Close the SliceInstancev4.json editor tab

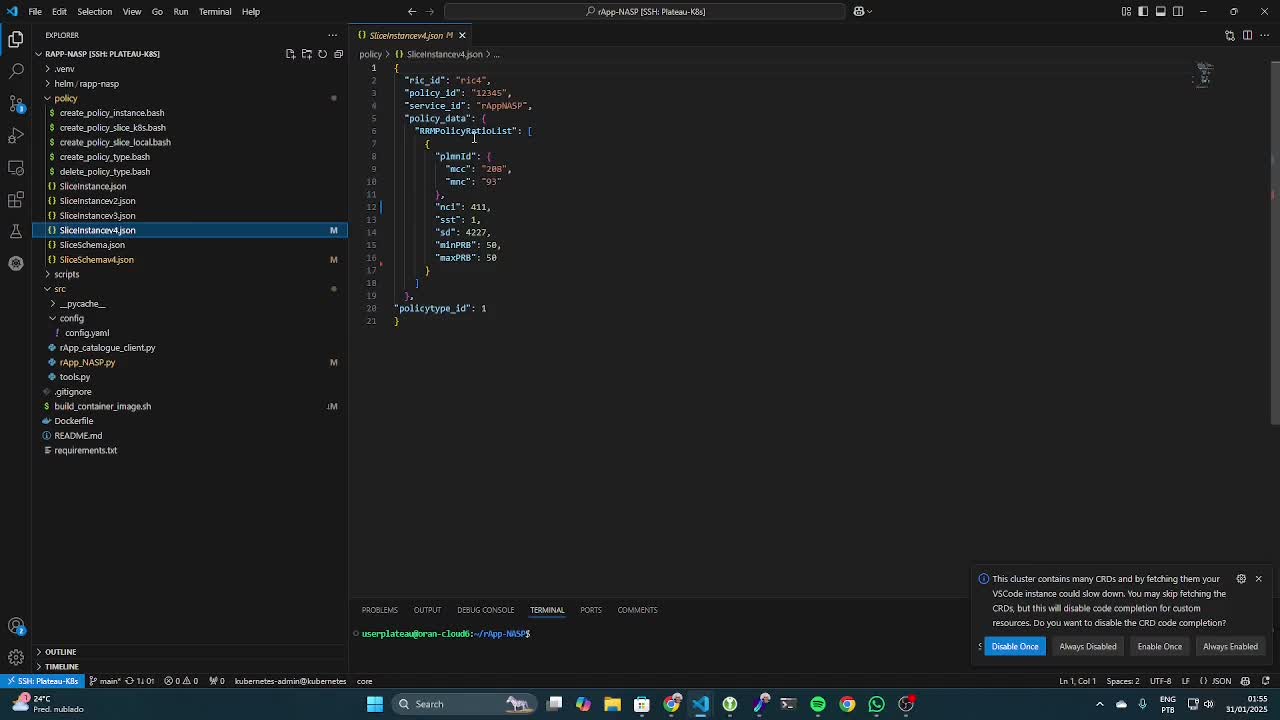click(x=462, y=35)
